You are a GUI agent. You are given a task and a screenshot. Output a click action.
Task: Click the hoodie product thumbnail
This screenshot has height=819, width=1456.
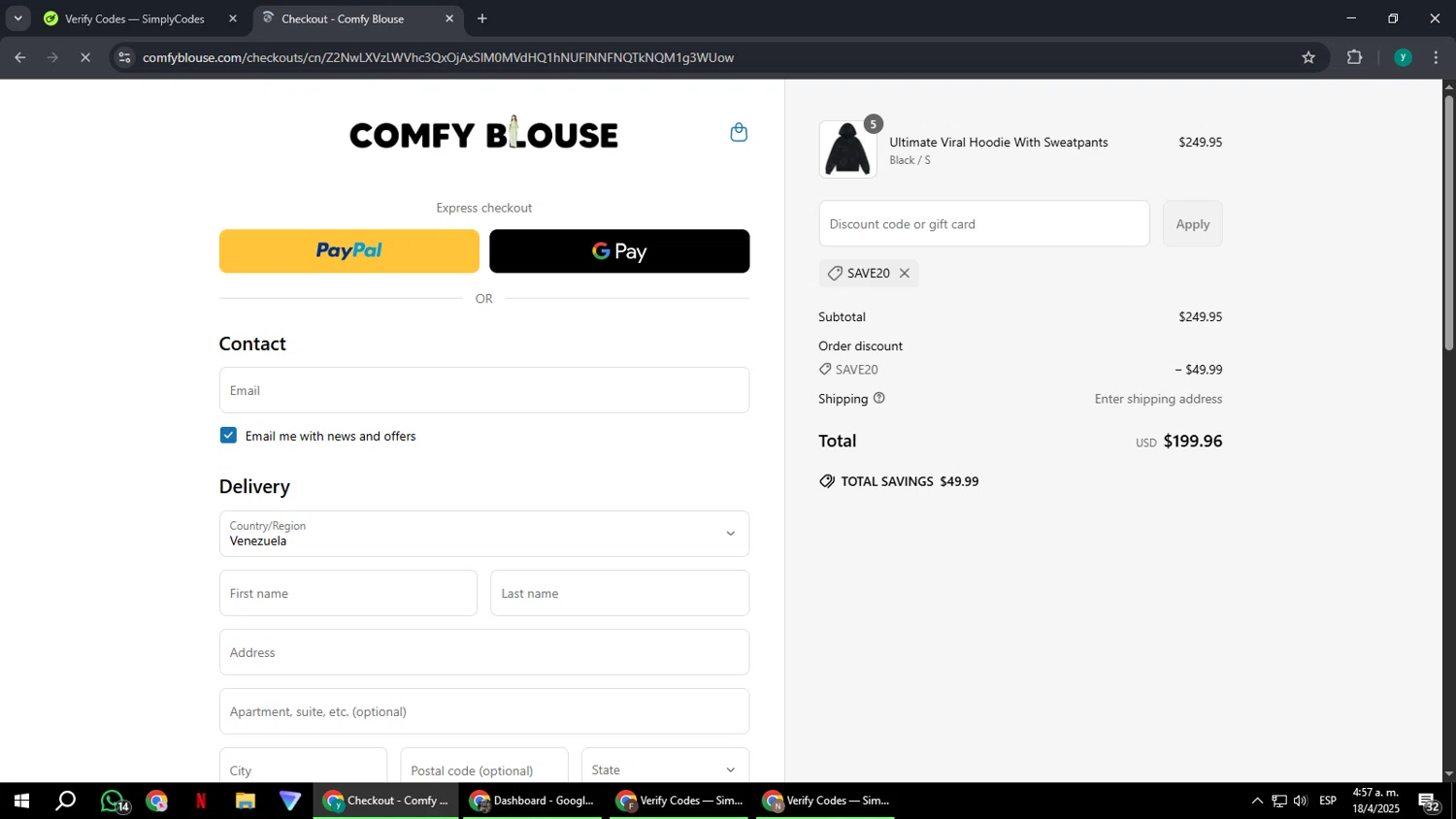click(847, 149)
